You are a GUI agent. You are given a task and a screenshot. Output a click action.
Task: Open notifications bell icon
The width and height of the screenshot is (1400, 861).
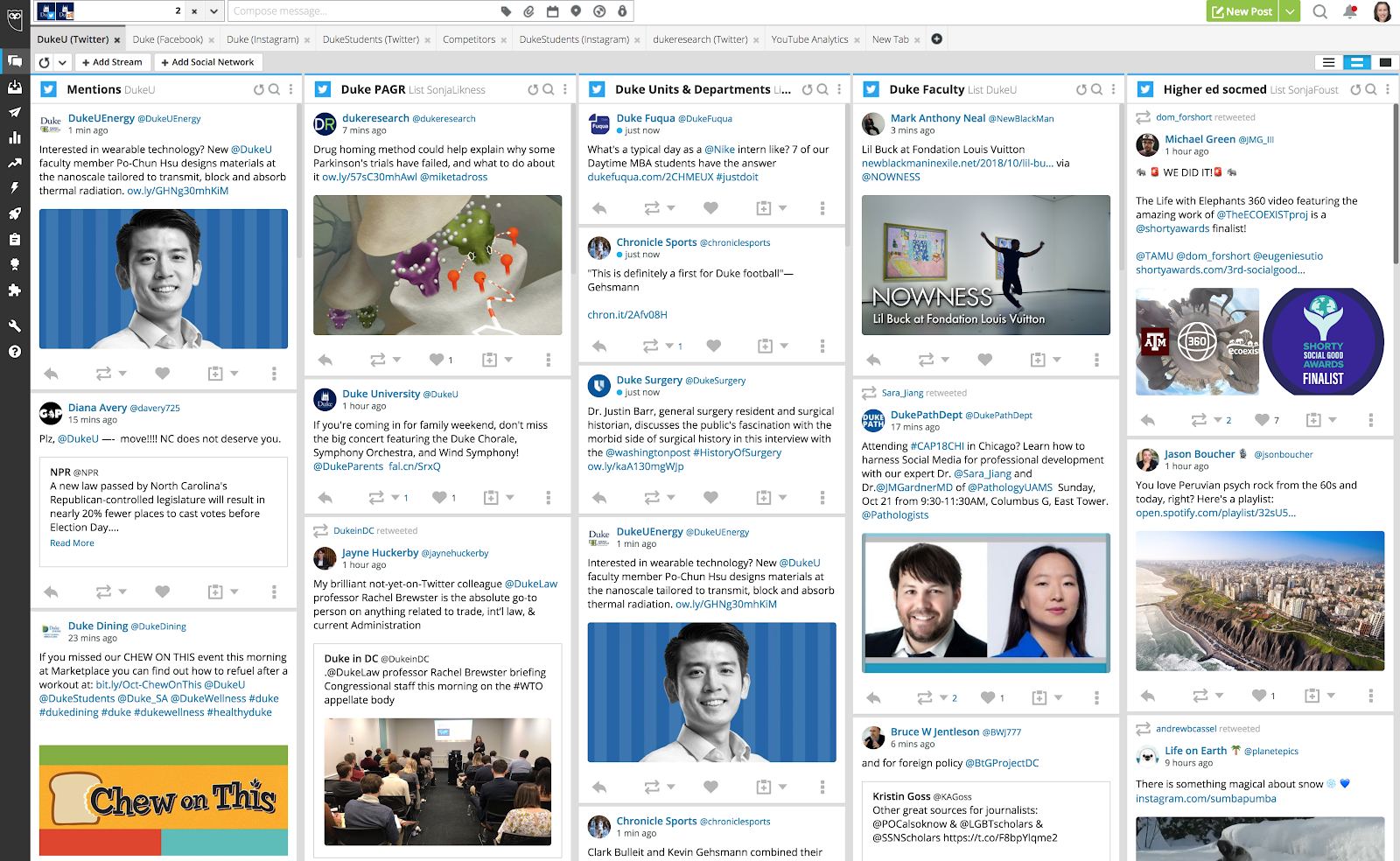[1350, 11]
